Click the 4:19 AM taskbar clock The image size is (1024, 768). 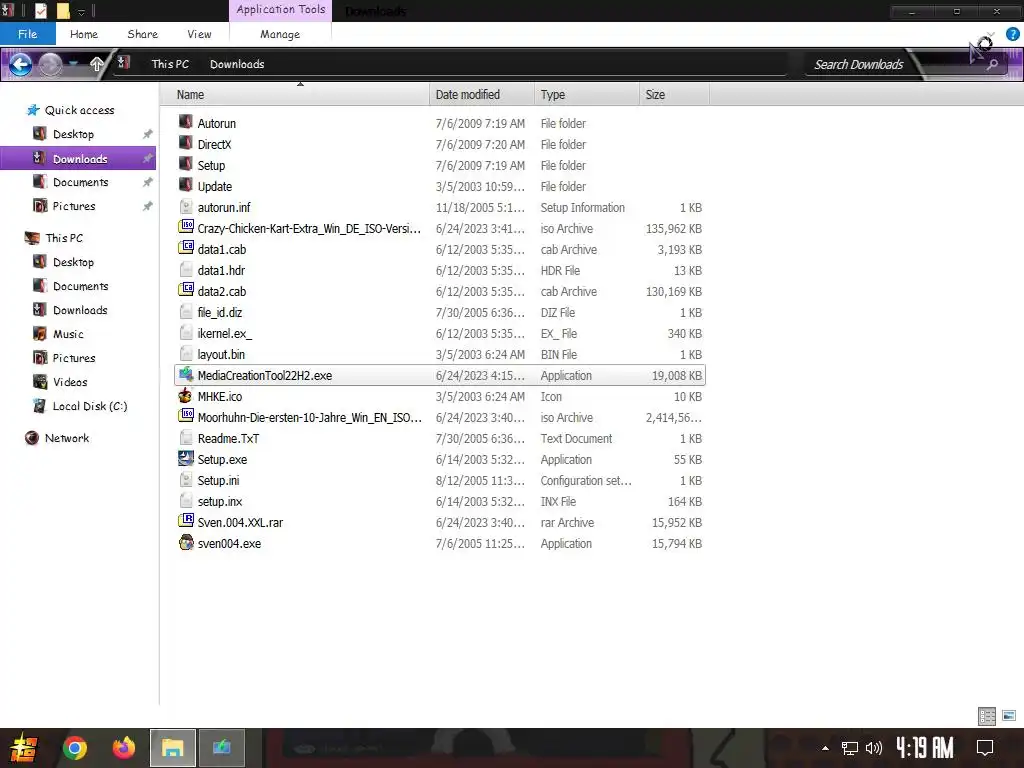coord(924,748)
